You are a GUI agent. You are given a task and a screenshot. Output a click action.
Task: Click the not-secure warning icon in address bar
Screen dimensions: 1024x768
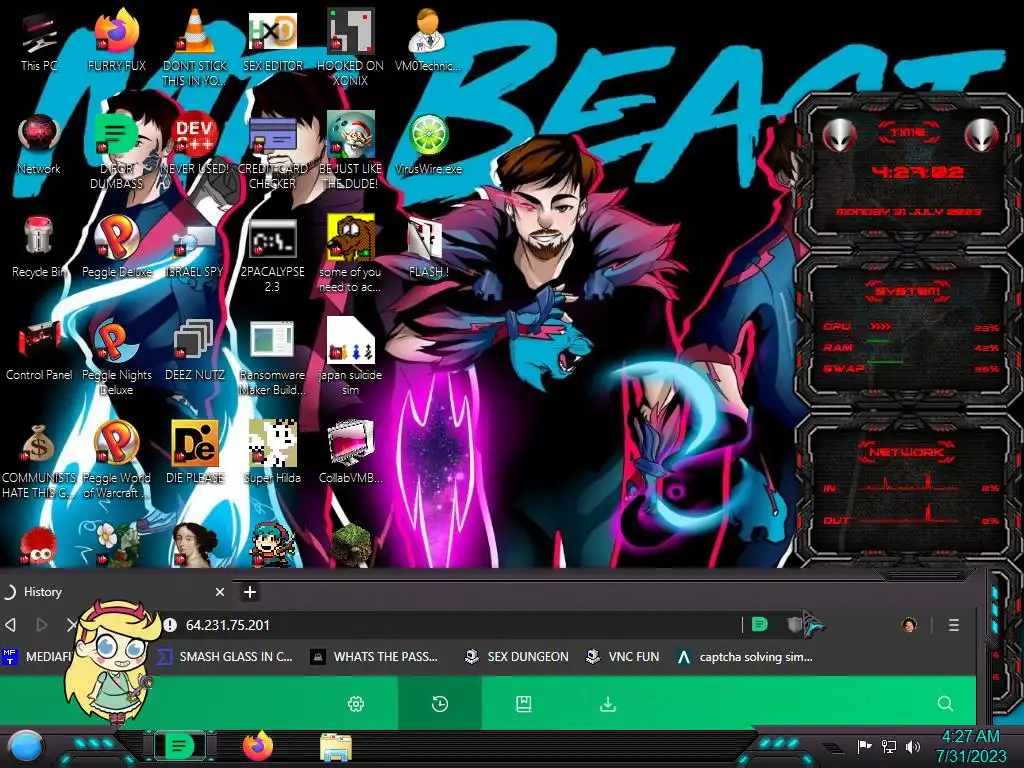pos(170,625)
